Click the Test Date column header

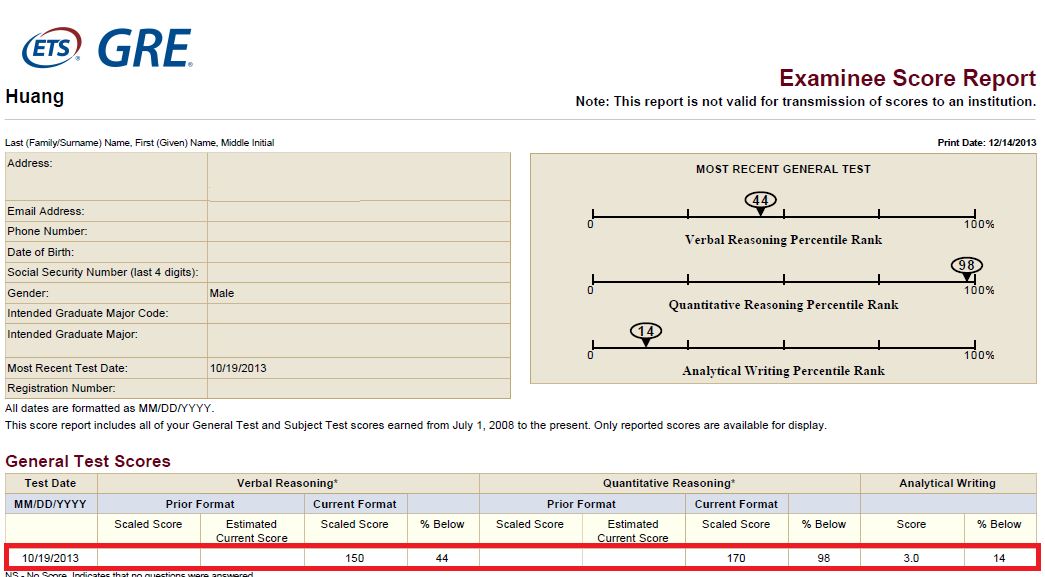[51, 483]
